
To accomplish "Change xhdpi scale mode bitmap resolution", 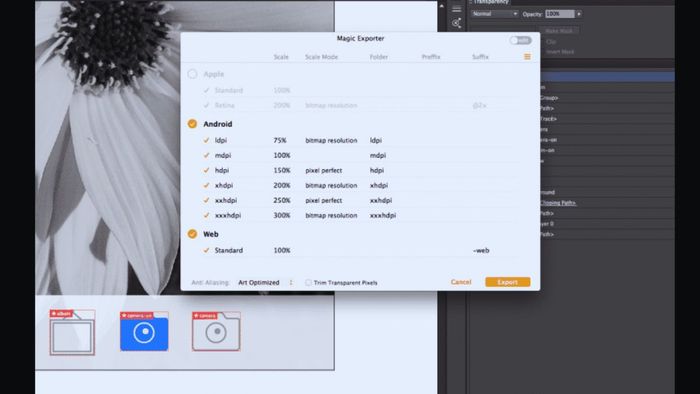I will pos(331,185).
